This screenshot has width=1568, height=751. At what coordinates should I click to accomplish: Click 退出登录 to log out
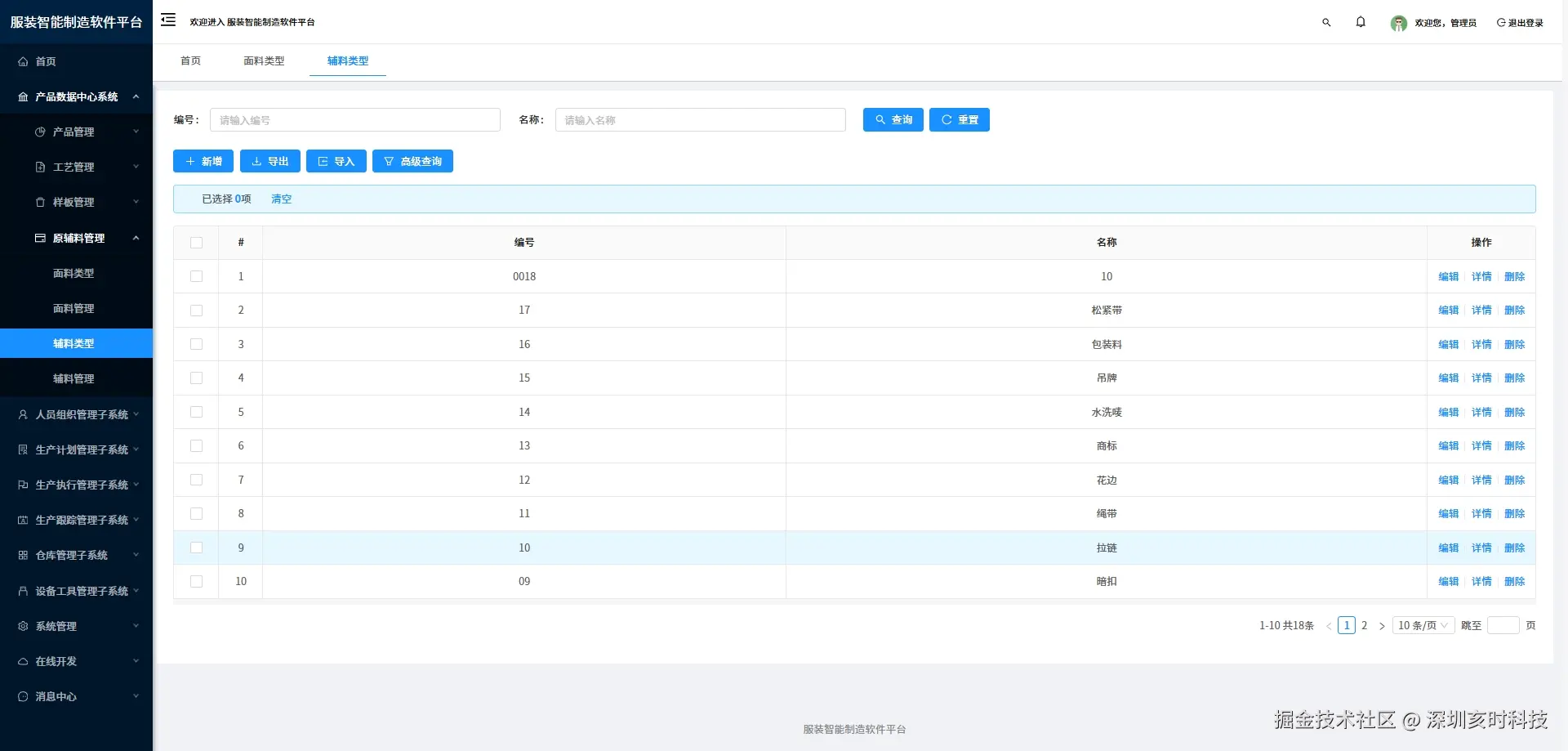click(1520, 23)
